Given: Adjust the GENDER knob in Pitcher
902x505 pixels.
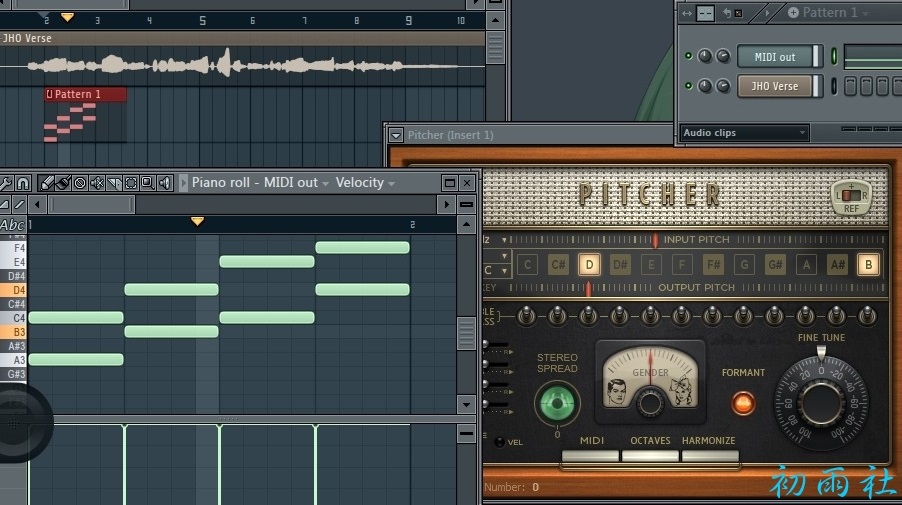Looking at the screenshot, I should (x=650, y=403).
